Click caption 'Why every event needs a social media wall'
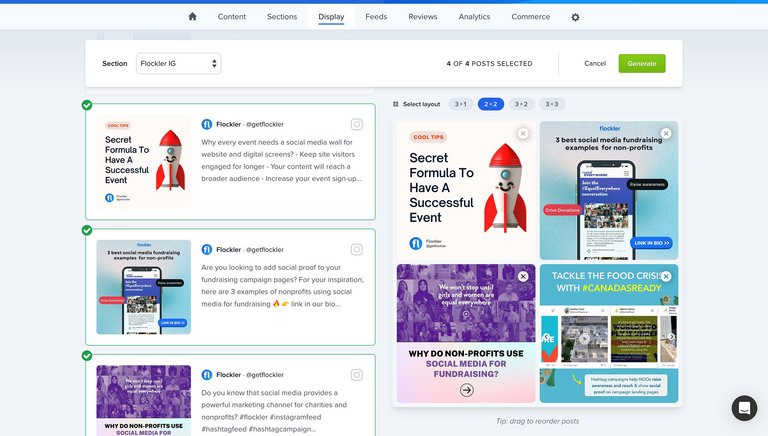 [282, 160]
